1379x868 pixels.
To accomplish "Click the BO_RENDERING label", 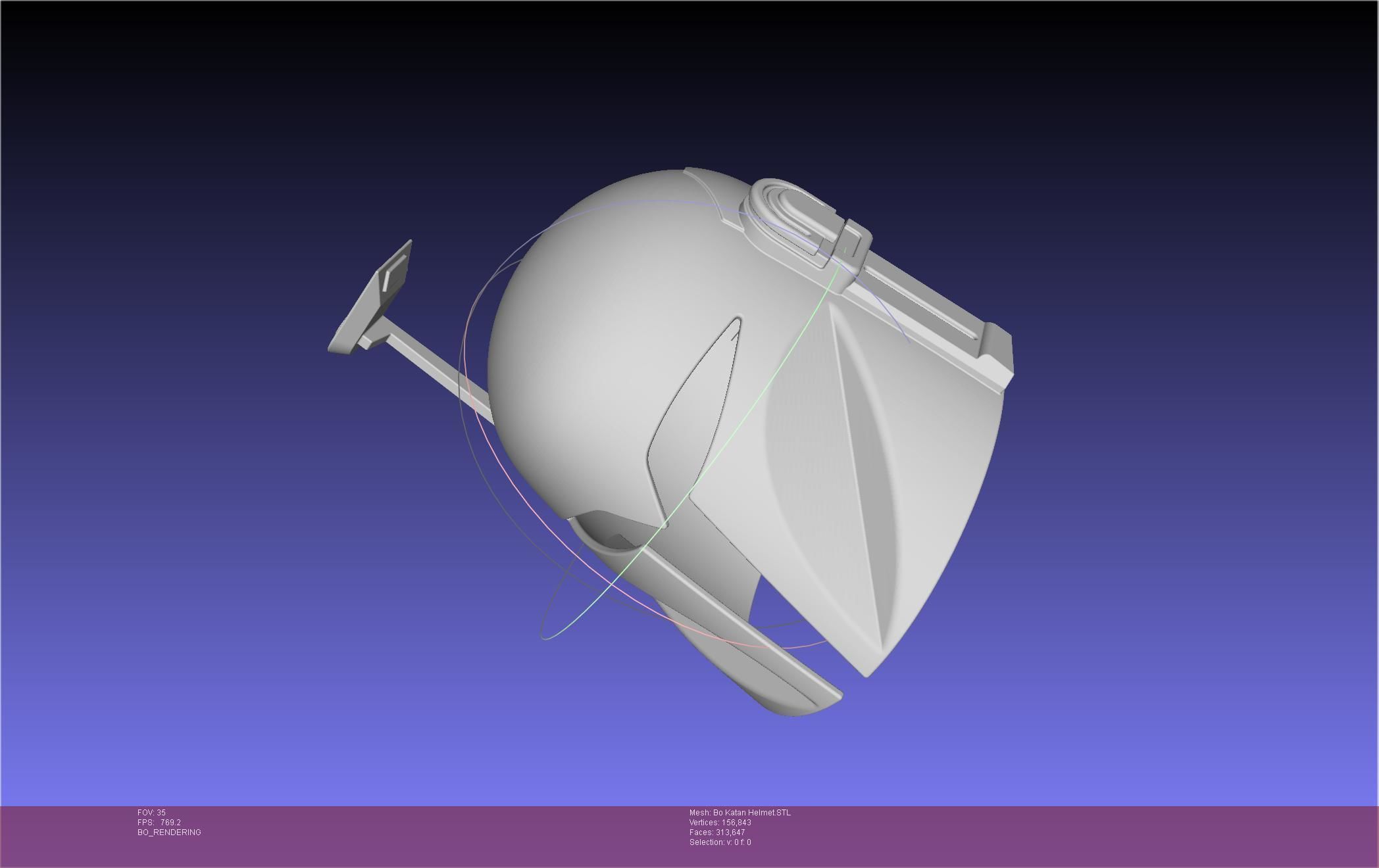I will pyautogui.click(x=169, y=832).
